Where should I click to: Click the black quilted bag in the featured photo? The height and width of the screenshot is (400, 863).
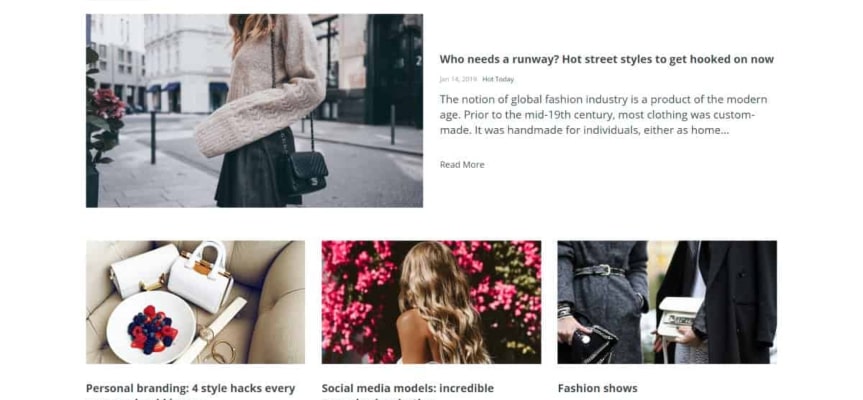coord(308,172)
